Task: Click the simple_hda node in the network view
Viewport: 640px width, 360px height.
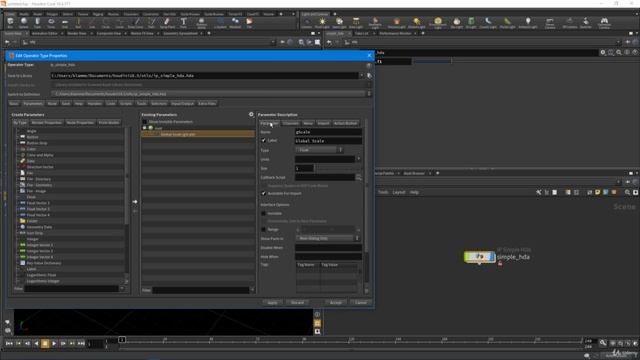Action: 480,257
